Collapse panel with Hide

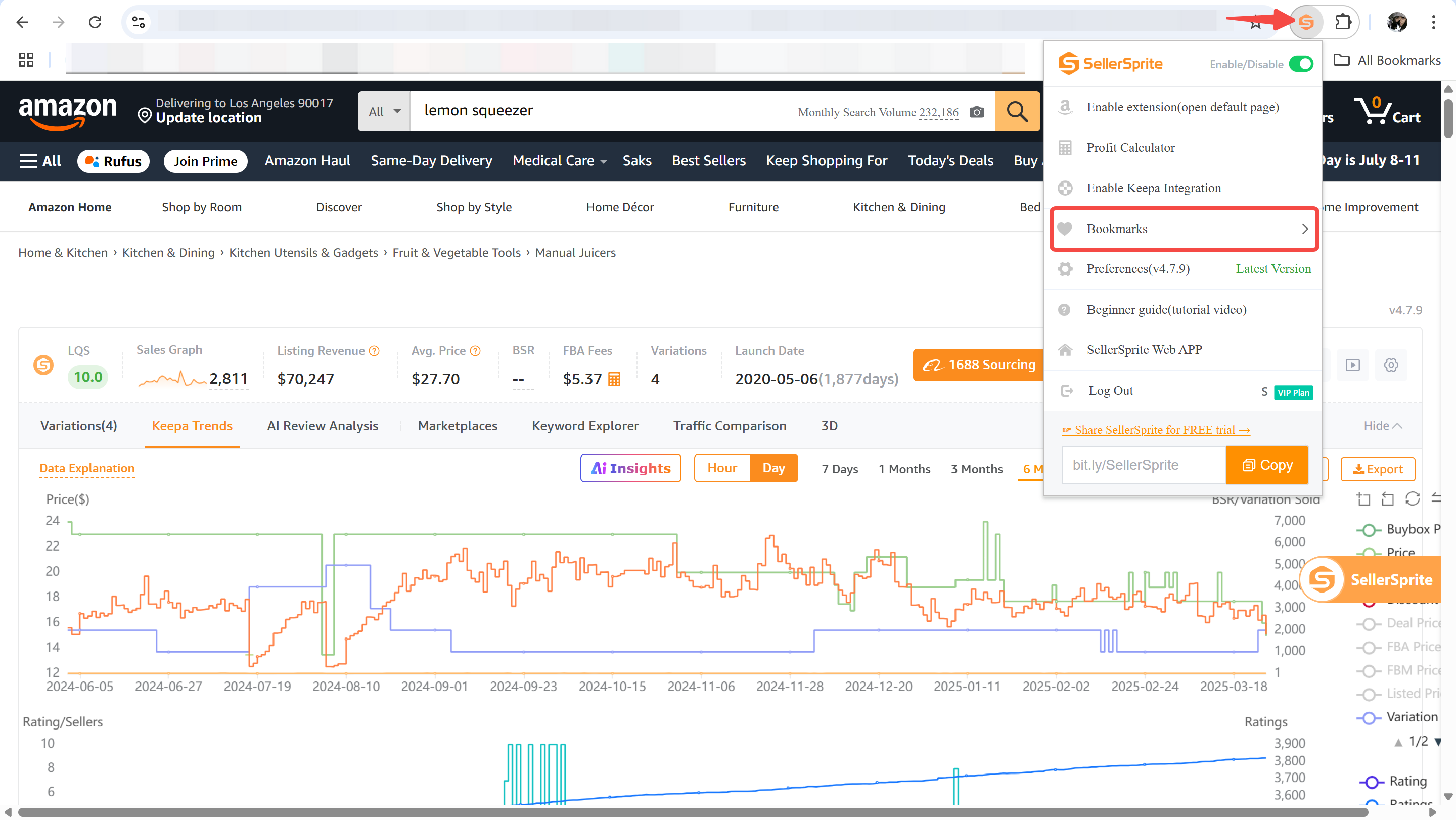tap(1383, 426)
